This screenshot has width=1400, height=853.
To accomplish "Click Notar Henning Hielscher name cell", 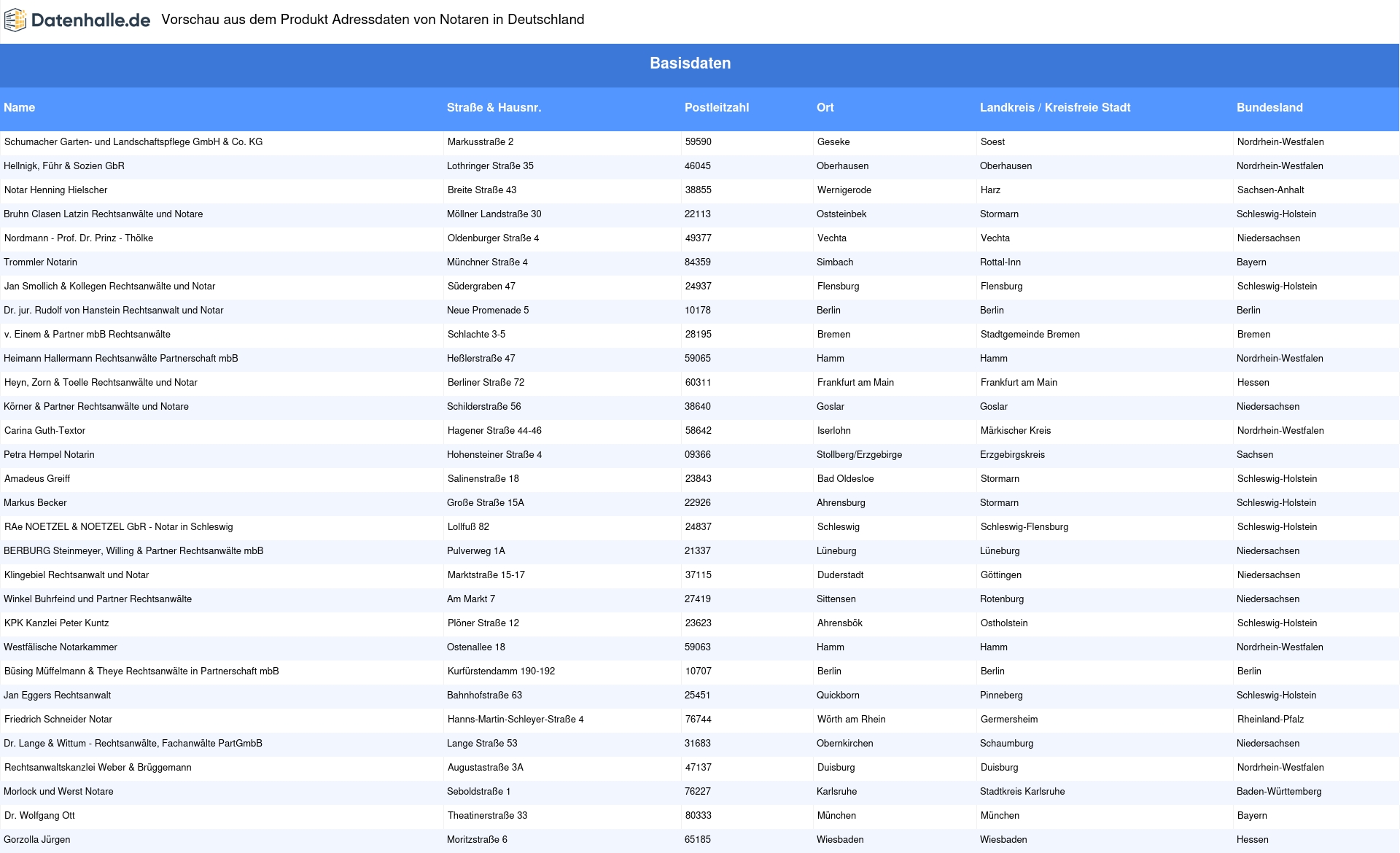I will click(x=56, y=190).
